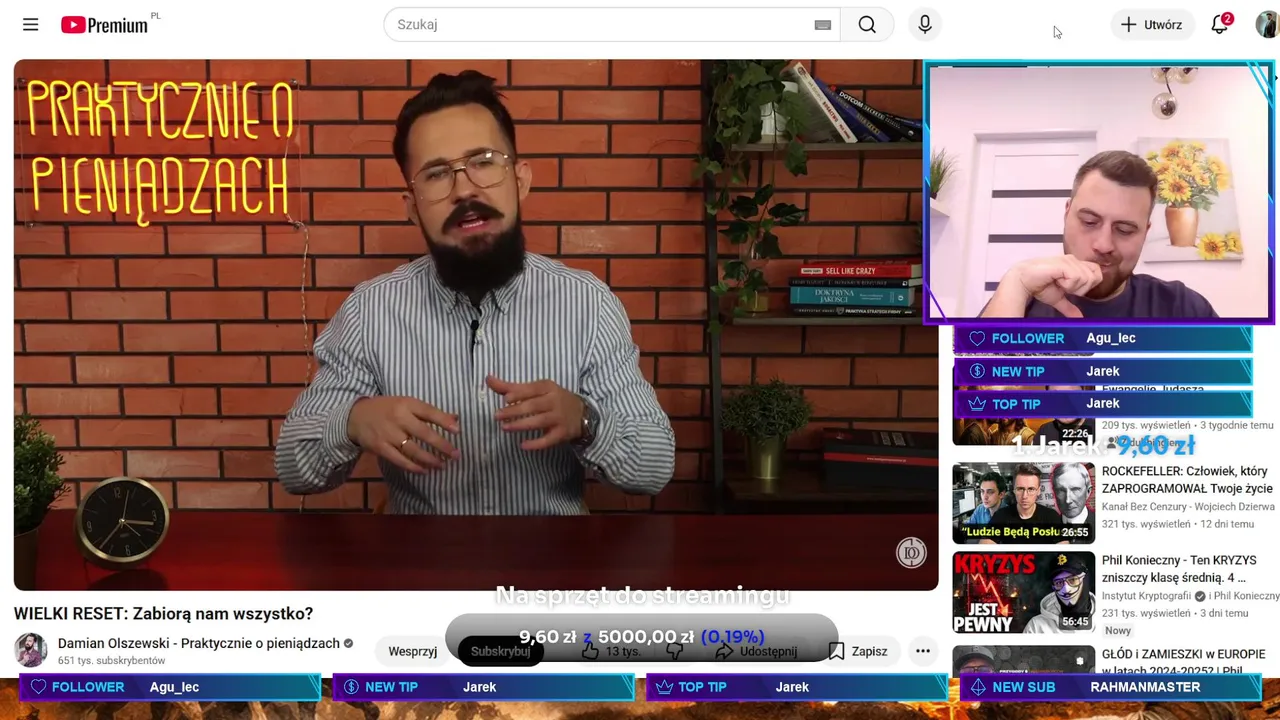Open Damian Olszewski channel avatar
Viewport: 1280px width, 720px height.
[31, 650]
